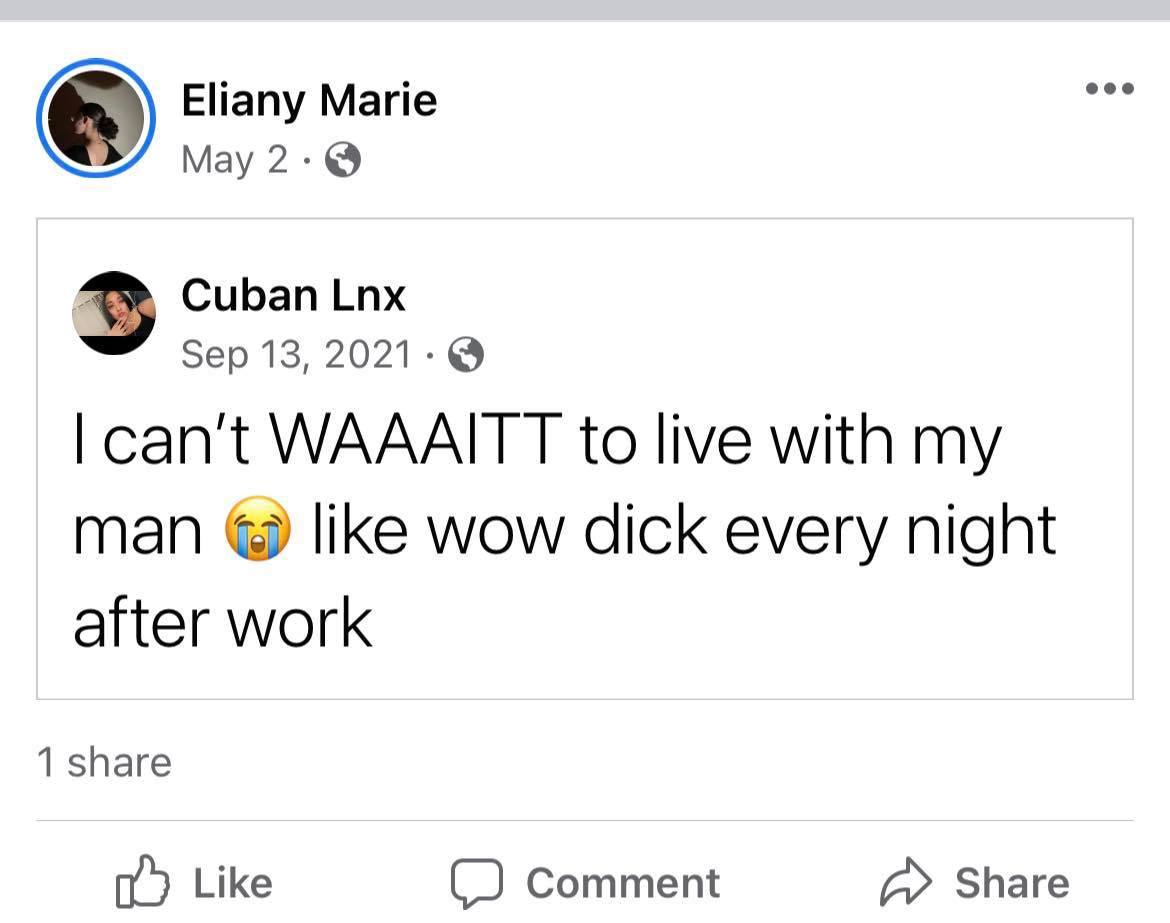Click the globe icon beside May 2
The image size is (1170, 923).
pyautogui.click(x=343, y=160)
